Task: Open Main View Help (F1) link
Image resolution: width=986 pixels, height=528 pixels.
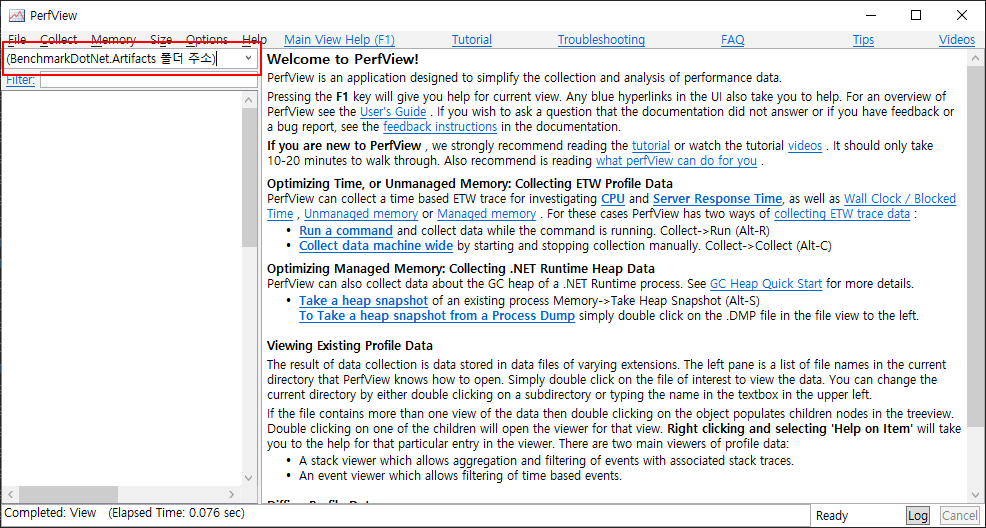Action: (x=339, y=40)
